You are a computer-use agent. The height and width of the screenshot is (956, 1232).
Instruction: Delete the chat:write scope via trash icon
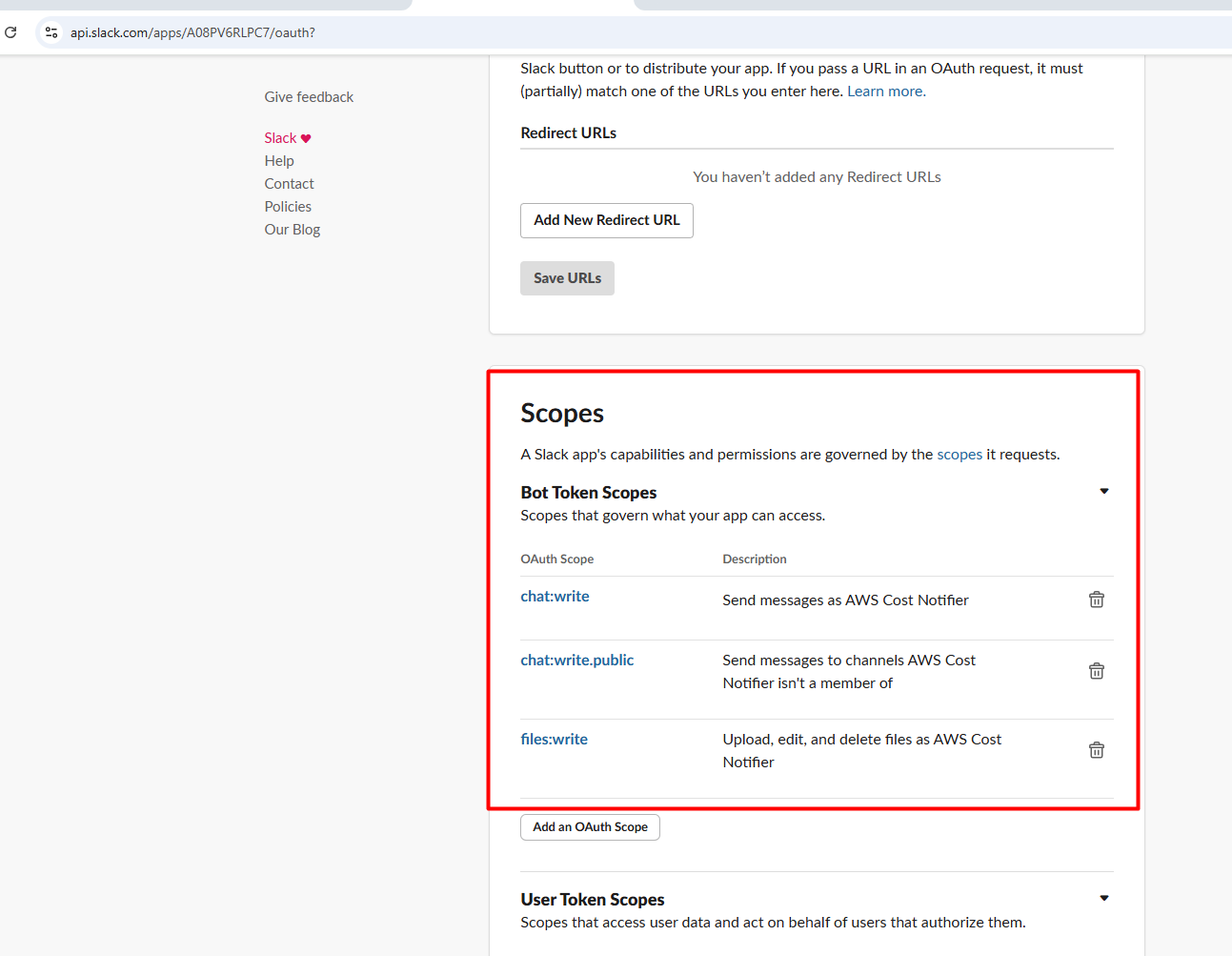tap(1097, 600)
